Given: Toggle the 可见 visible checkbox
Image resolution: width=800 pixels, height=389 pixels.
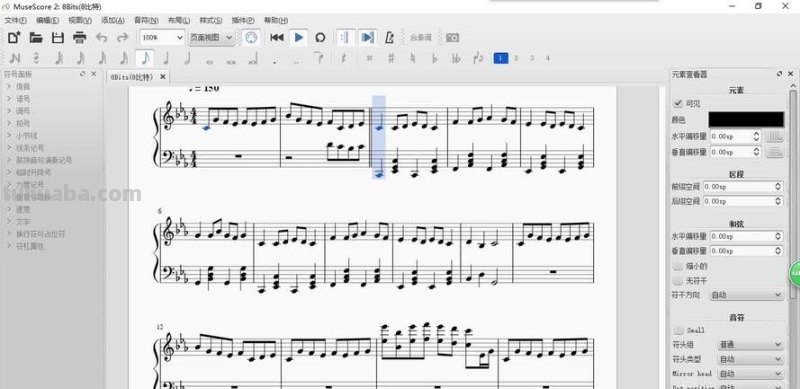Looking at the screenshot, I should coord(678,104).
